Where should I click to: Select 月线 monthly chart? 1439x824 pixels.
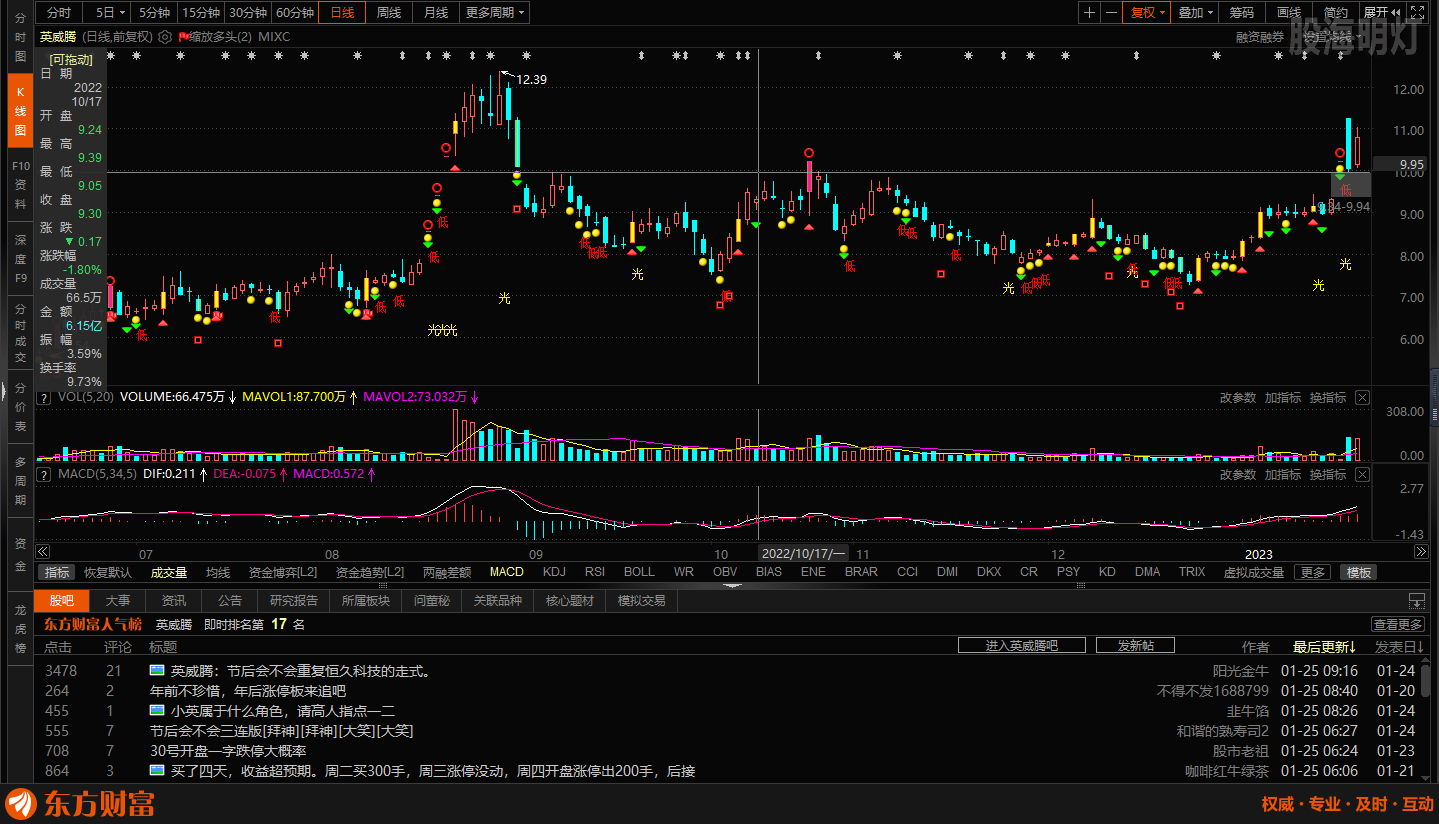(436, 12)
